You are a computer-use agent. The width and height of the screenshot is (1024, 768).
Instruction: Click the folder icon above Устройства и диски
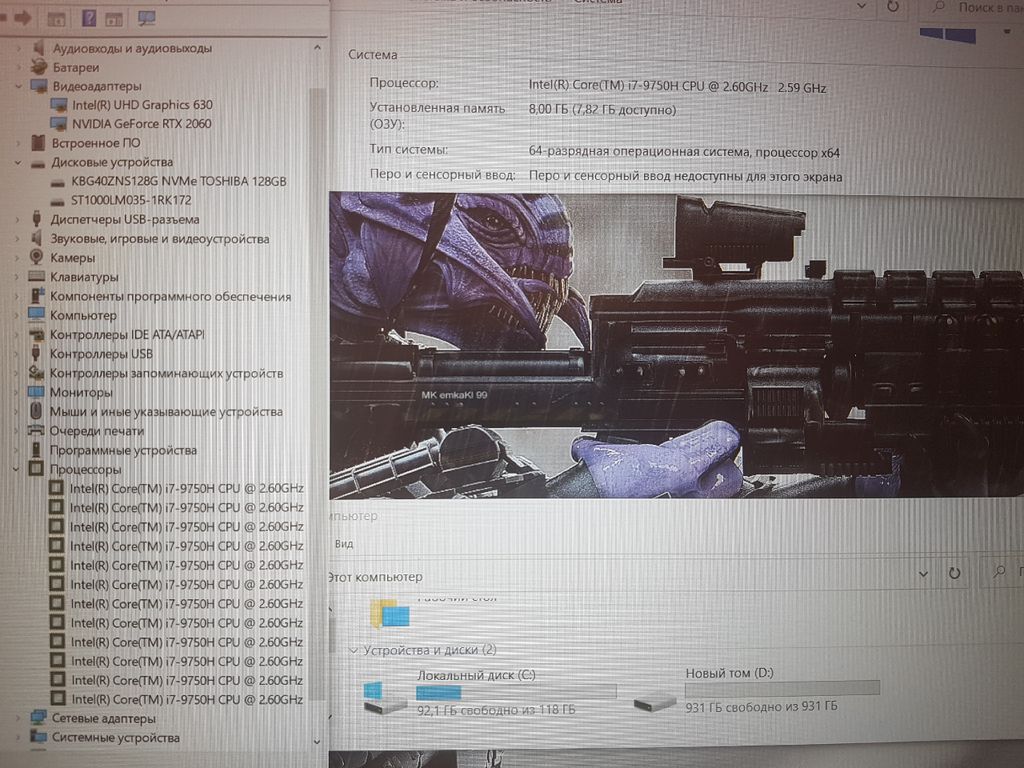click(390, 615)
